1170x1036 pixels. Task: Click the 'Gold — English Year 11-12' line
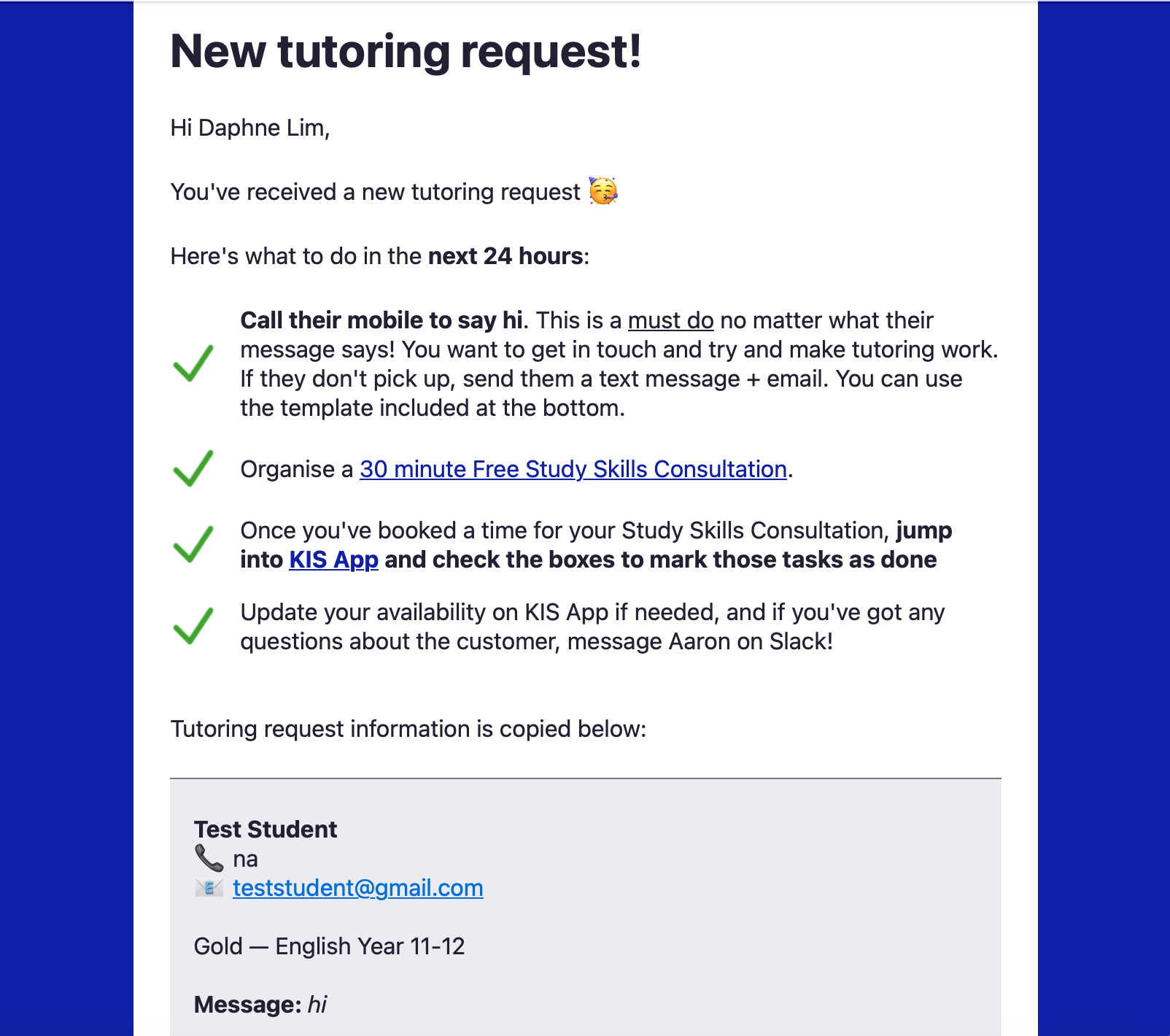329,946
